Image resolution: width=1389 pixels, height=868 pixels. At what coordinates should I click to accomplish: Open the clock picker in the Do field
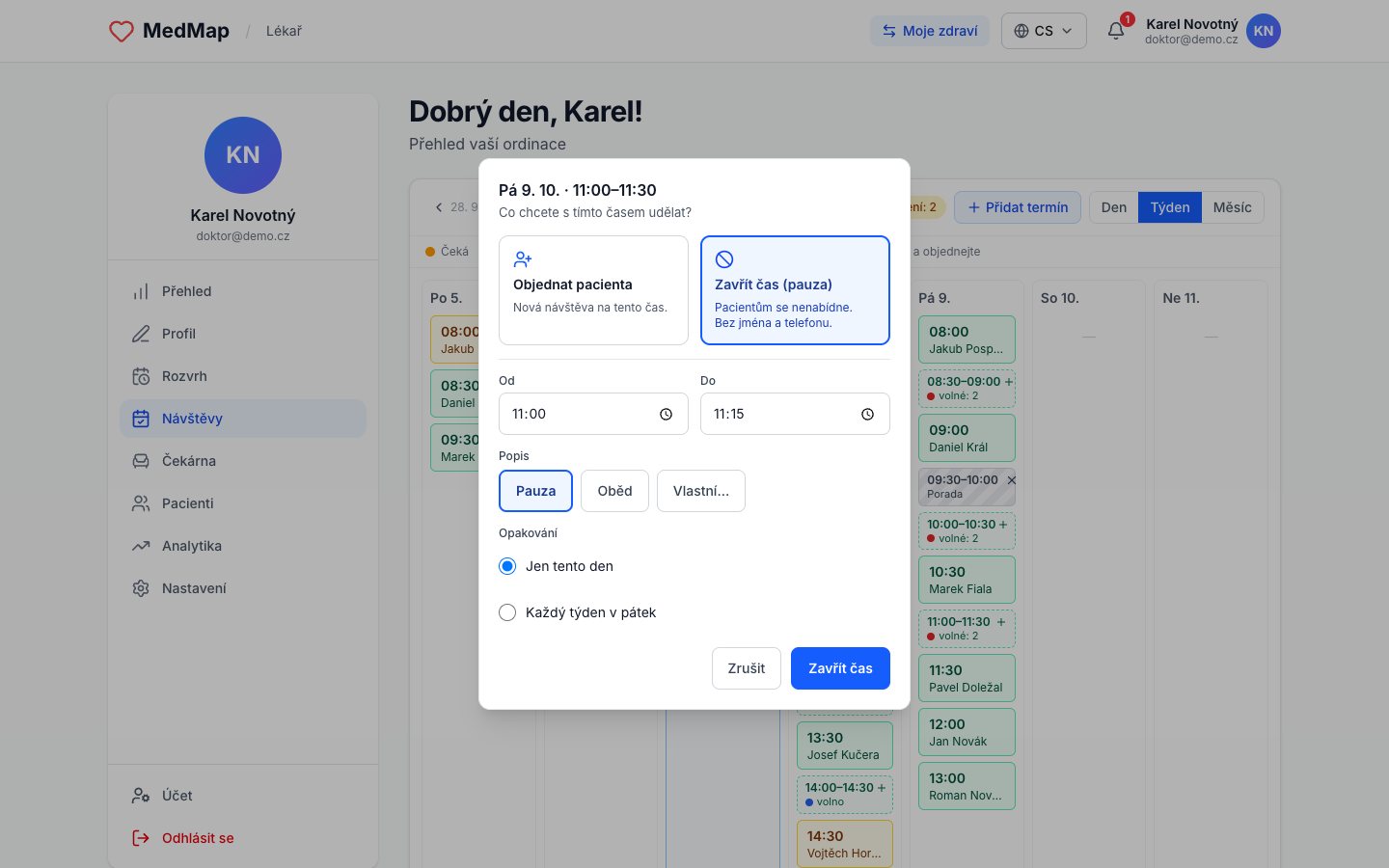867,415
